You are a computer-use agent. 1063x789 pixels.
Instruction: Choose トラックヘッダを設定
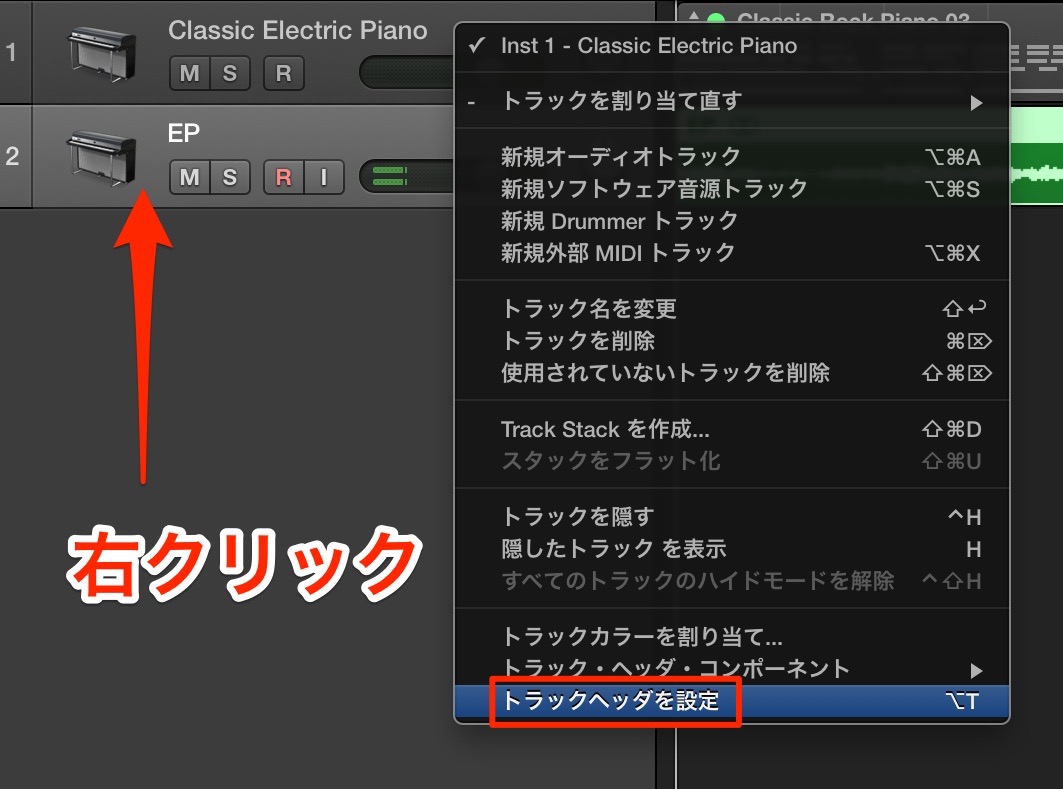coord(731,701)
